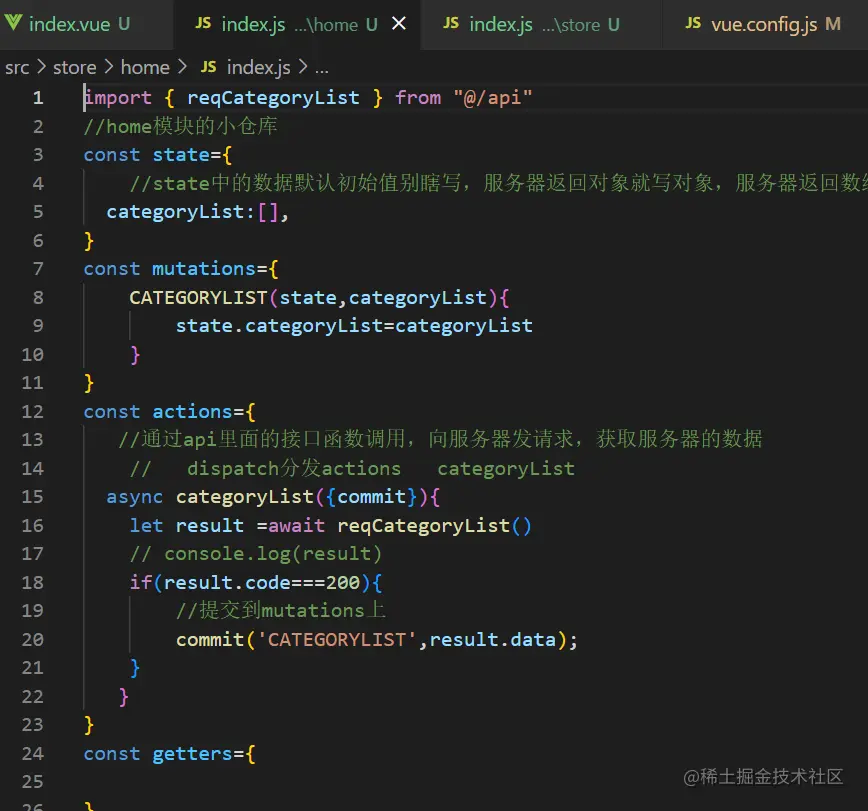Click on 'actions' on line 12

click(192, 412)
